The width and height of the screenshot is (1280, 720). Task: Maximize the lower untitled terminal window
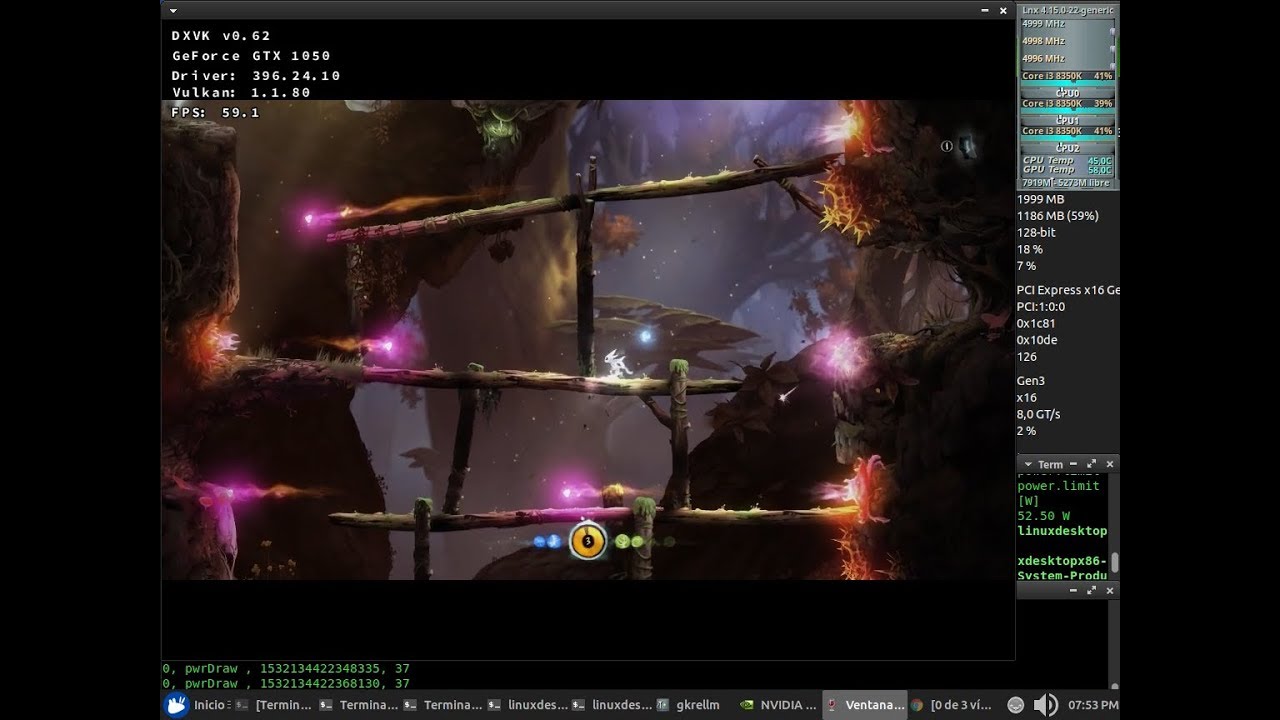coord(1092,591)
